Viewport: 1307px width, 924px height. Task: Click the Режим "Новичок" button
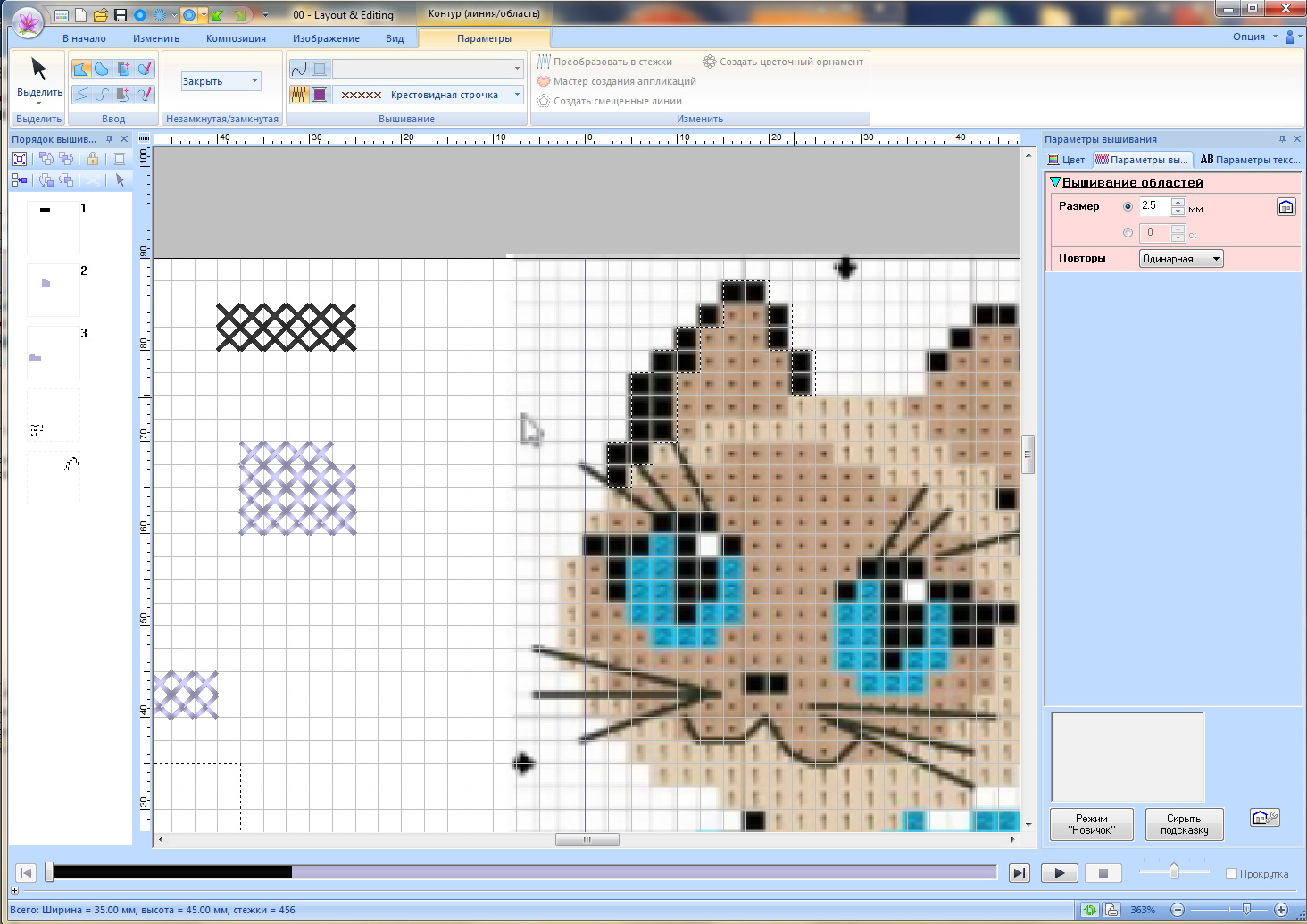pos(1091,824)
